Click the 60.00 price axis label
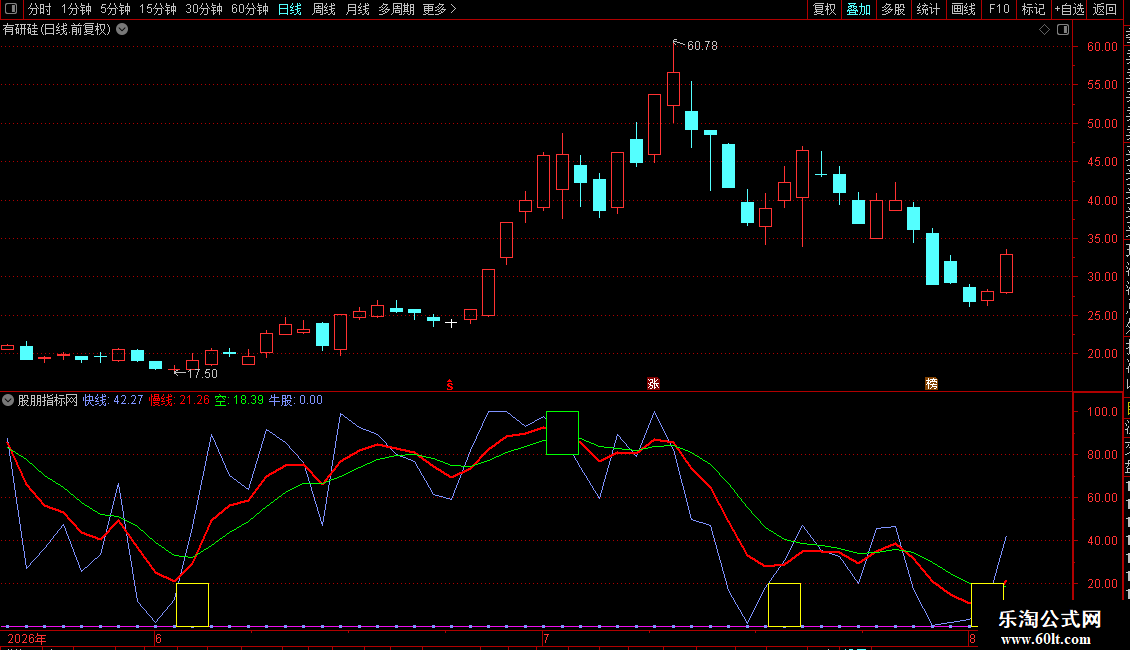The image size is (1130, 650). (1103, 47)
